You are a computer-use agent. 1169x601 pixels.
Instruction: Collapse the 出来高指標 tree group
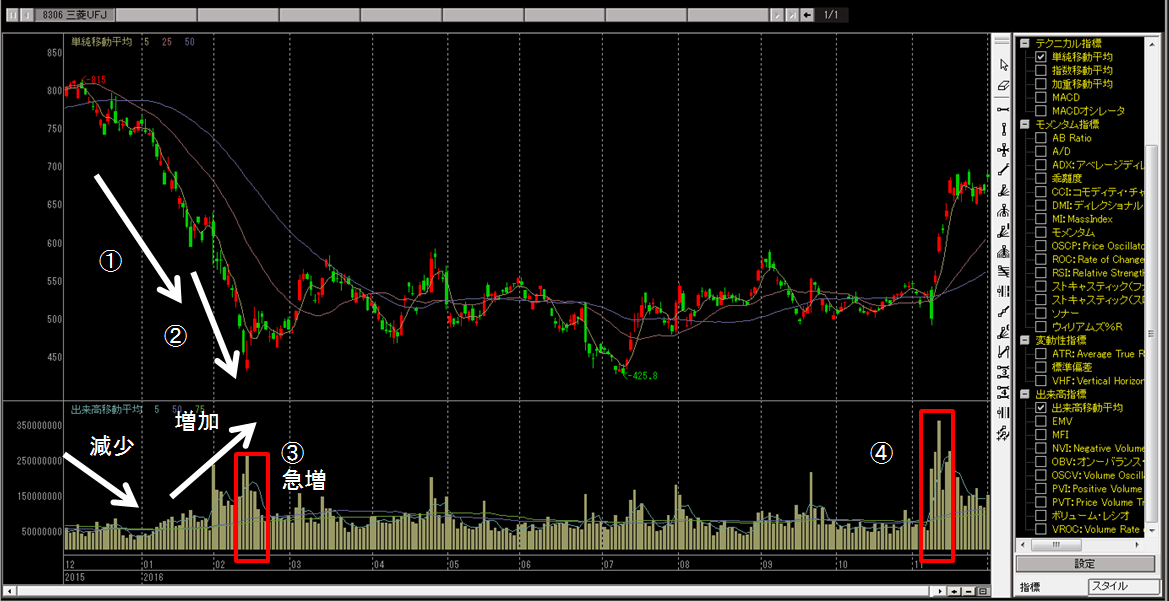(1024, 395)
